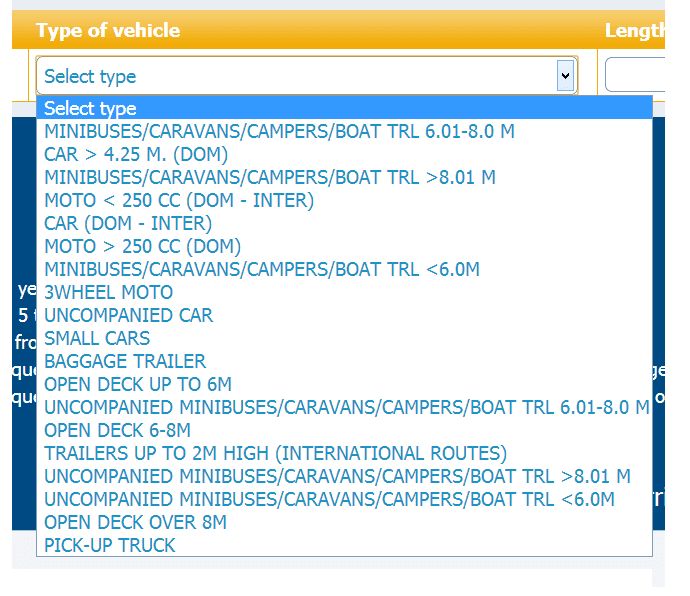Viewport: 690px width, 596px height.
Task: Choose 'CAR (DOM - INTER)' vehicle type
Action: point(128,223)
